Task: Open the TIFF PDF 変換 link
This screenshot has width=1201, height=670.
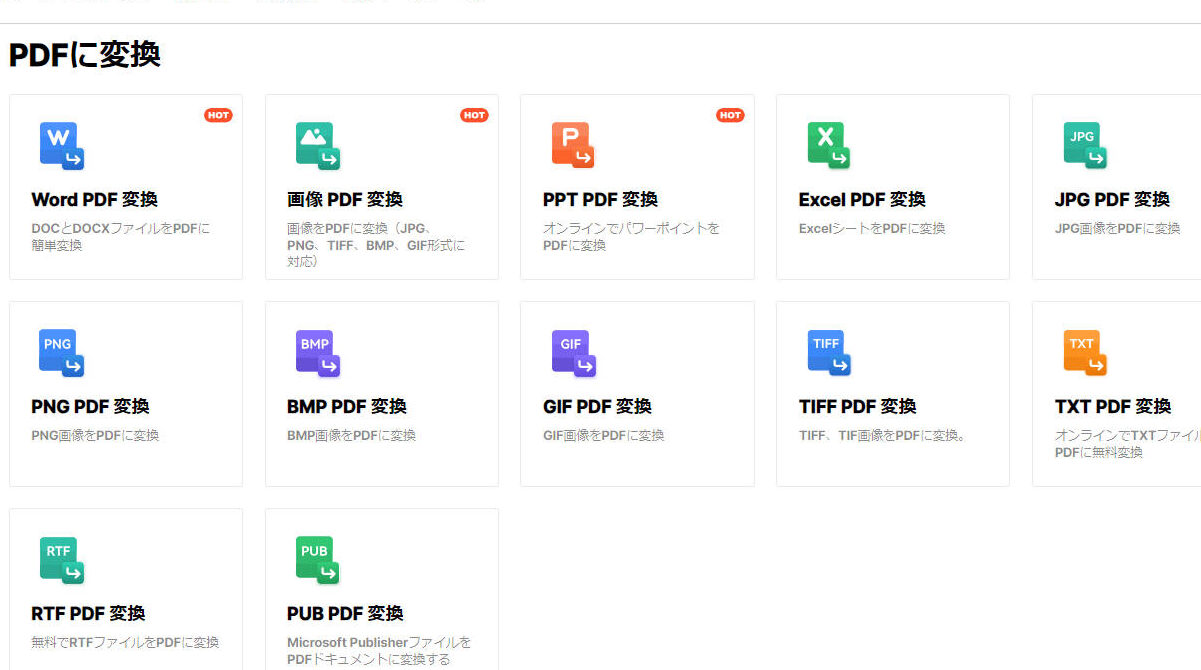Action: coord(858,407)
